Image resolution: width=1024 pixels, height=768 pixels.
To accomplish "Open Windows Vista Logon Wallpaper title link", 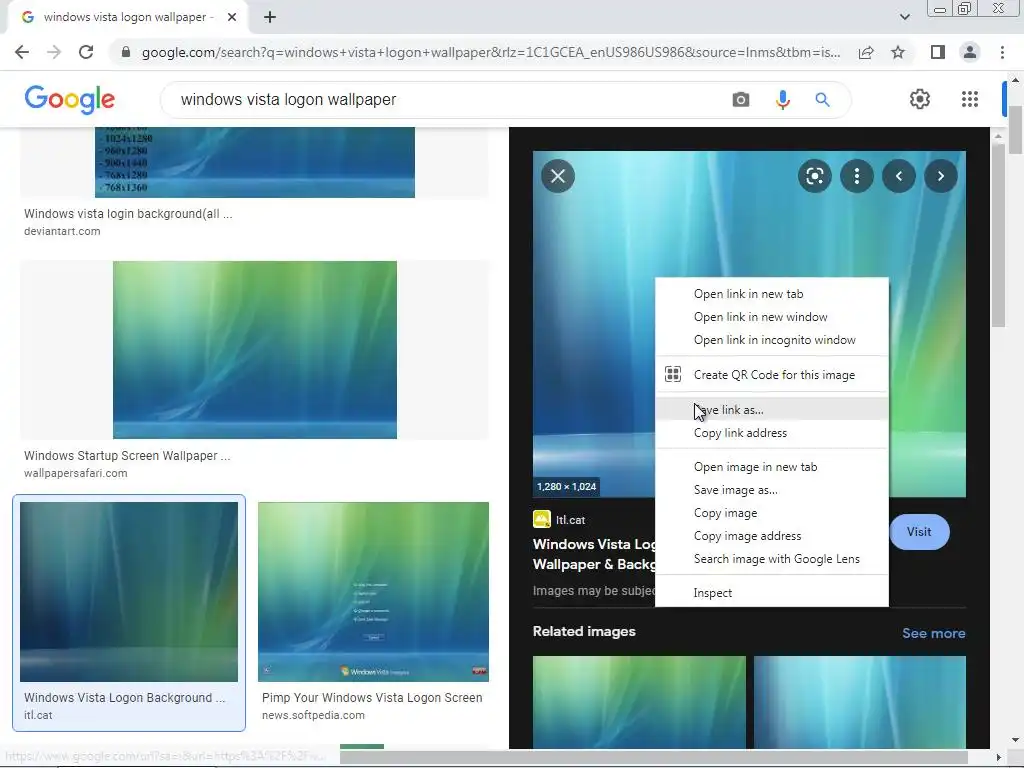I will tap(594, 554).
